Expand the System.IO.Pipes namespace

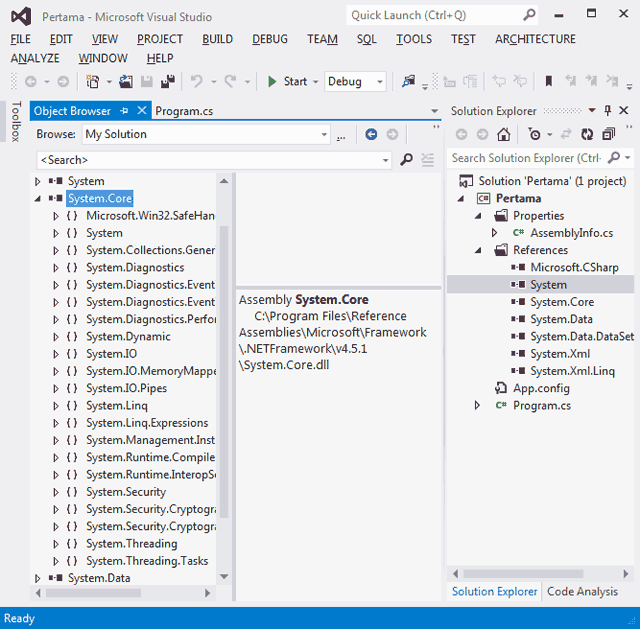pyautogui.click(x=56, y=388)
